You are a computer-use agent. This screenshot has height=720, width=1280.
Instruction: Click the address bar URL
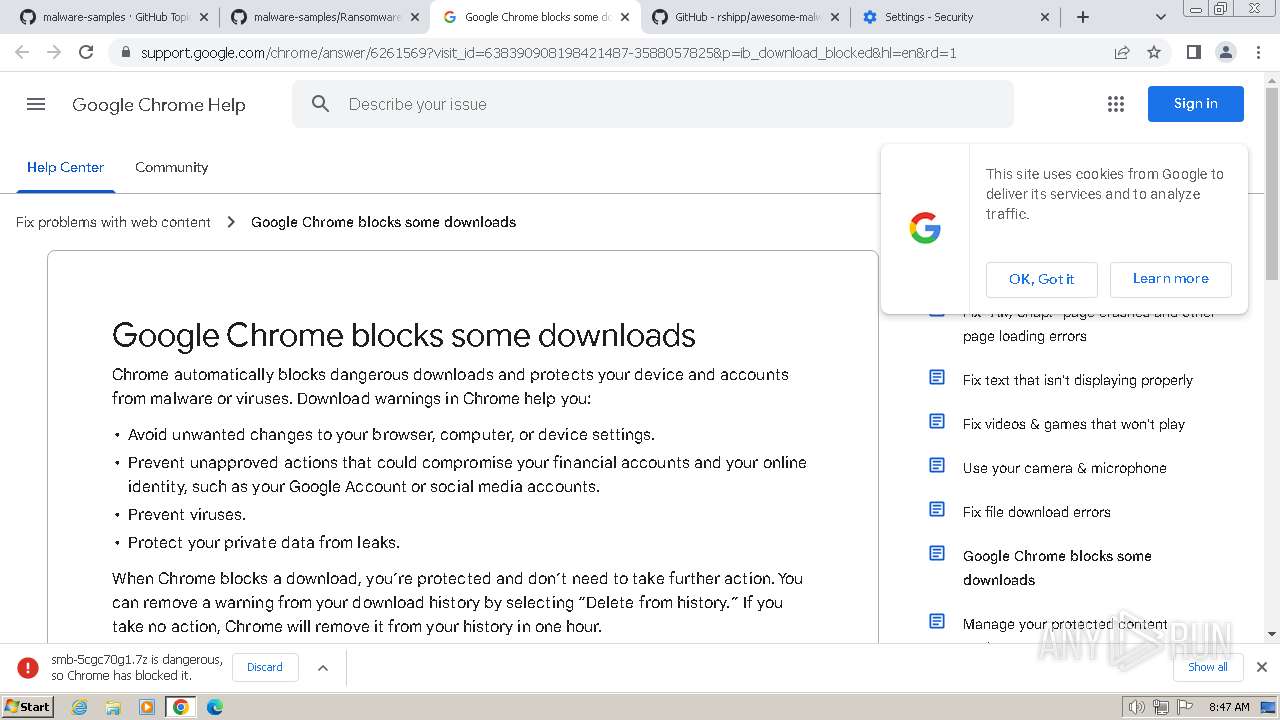point(548,52)
